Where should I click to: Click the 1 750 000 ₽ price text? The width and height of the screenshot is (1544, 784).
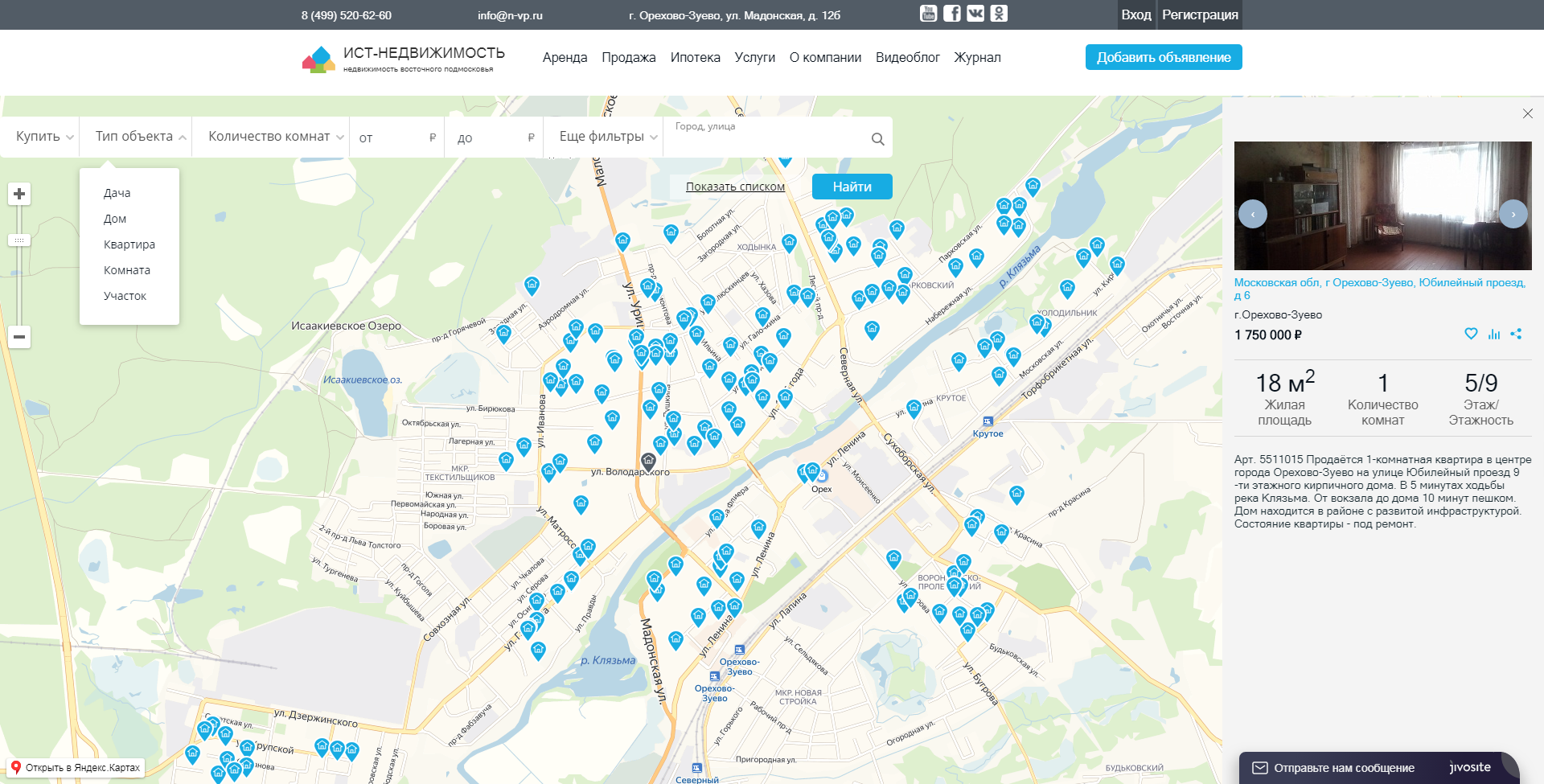tap(1268, 335)
